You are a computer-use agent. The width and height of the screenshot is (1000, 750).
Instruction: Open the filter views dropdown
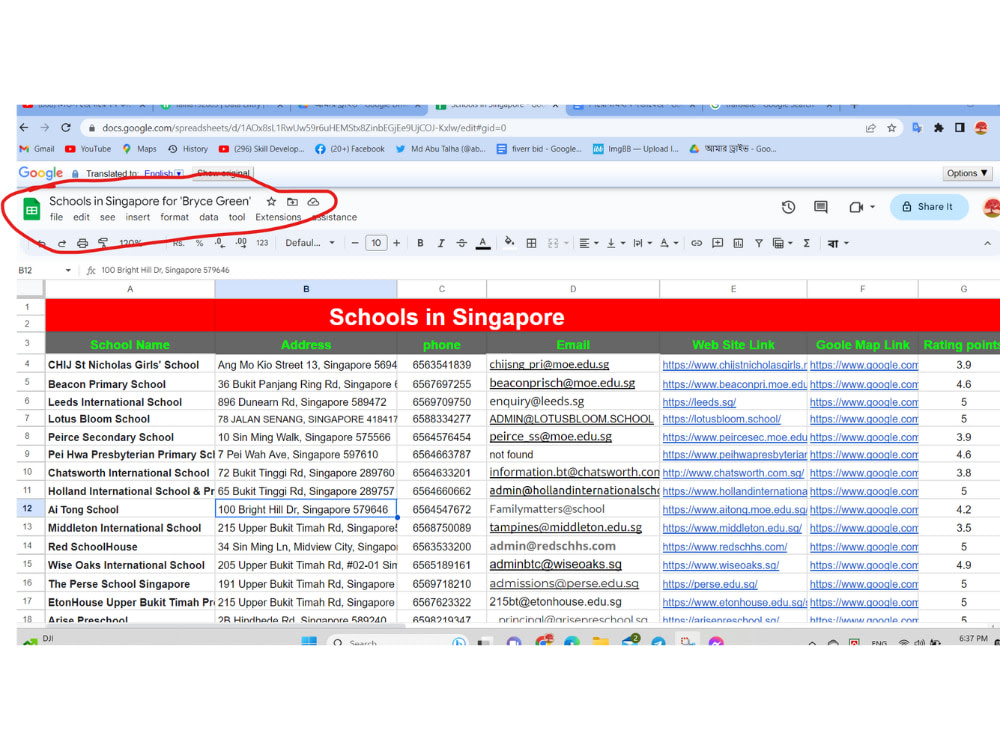783,243
